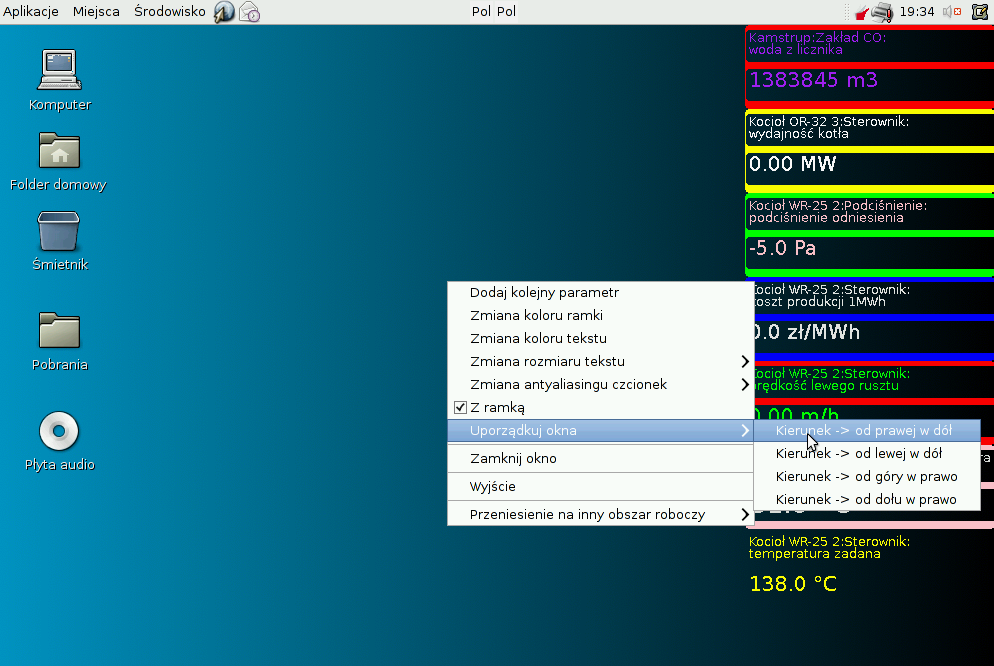Pick Kierunek -> od lewej w dół
994x666 pixels.
click(867, 454)
